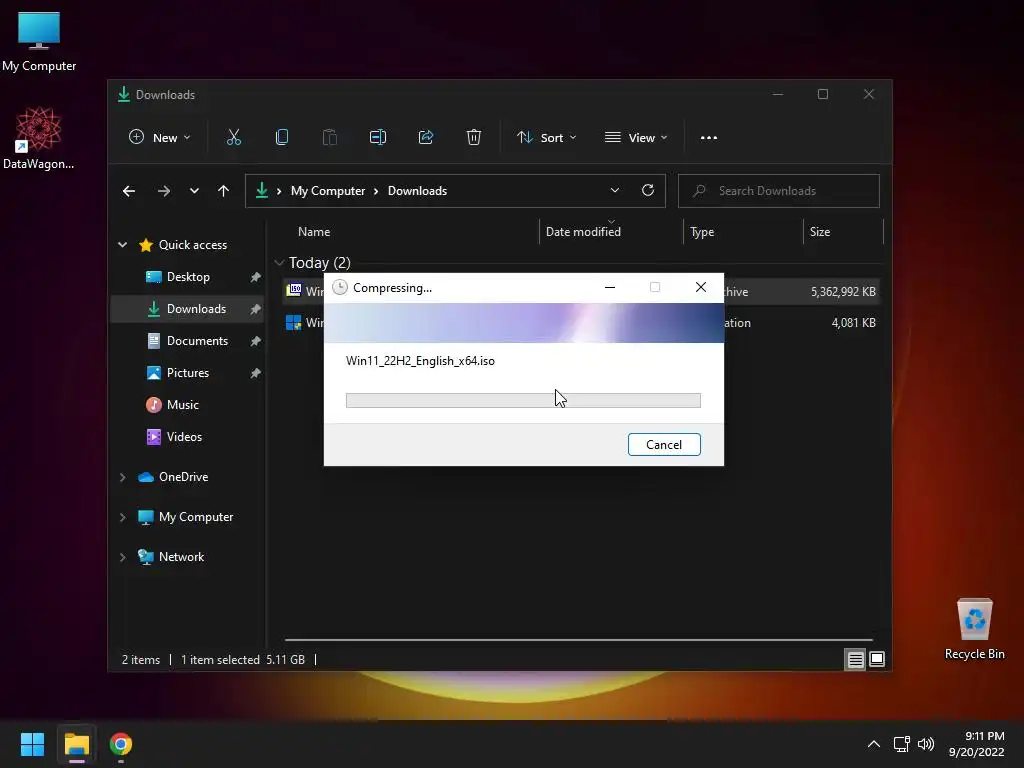Select Desktop in the navigation pane

pyautogui.click(x=187, y=277)
